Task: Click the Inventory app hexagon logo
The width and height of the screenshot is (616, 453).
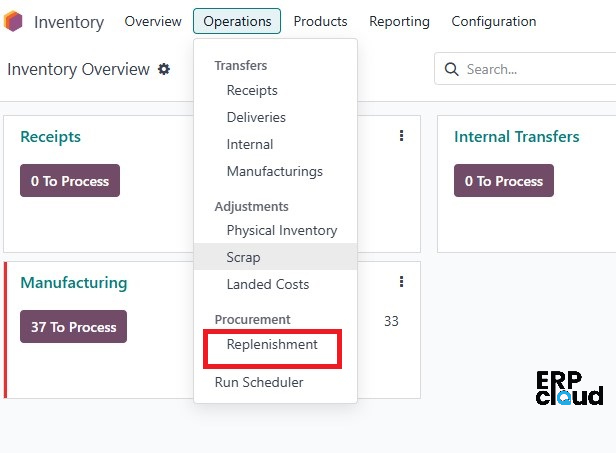Action: [x=13, y=21]
